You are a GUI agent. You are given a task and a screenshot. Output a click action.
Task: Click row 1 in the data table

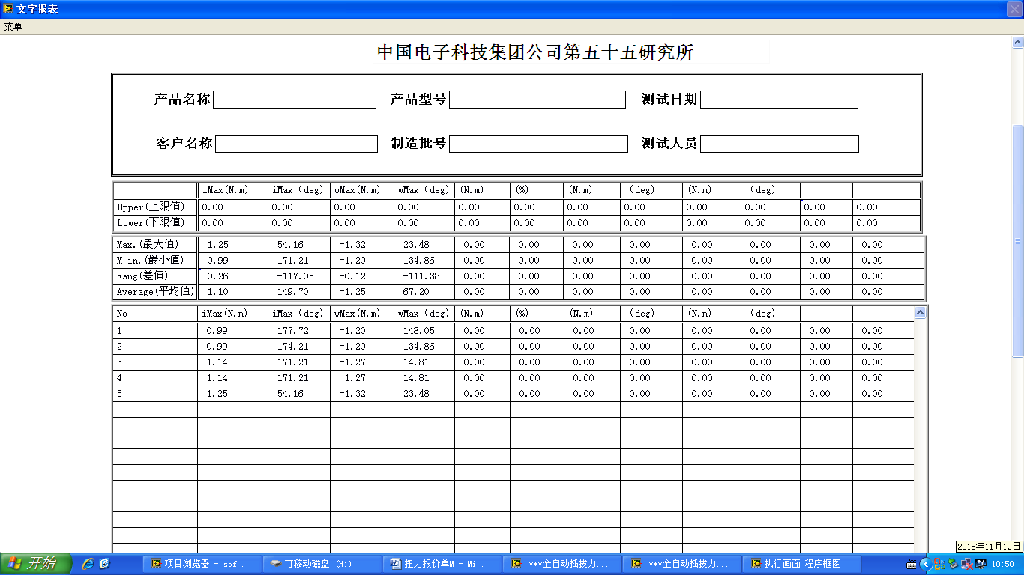[x=513, y=331]
